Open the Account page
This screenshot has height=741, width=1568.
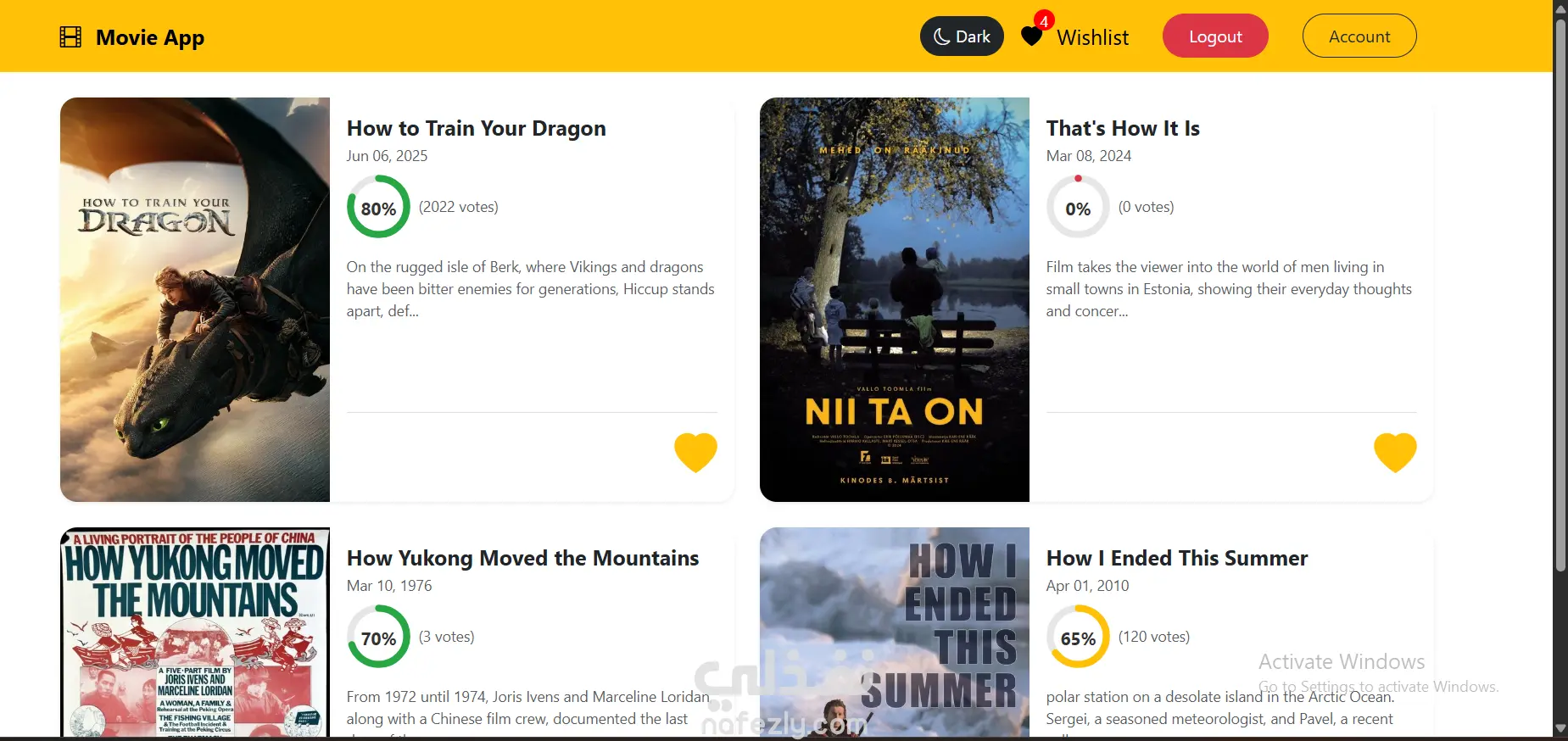(x=1359, y=36)
